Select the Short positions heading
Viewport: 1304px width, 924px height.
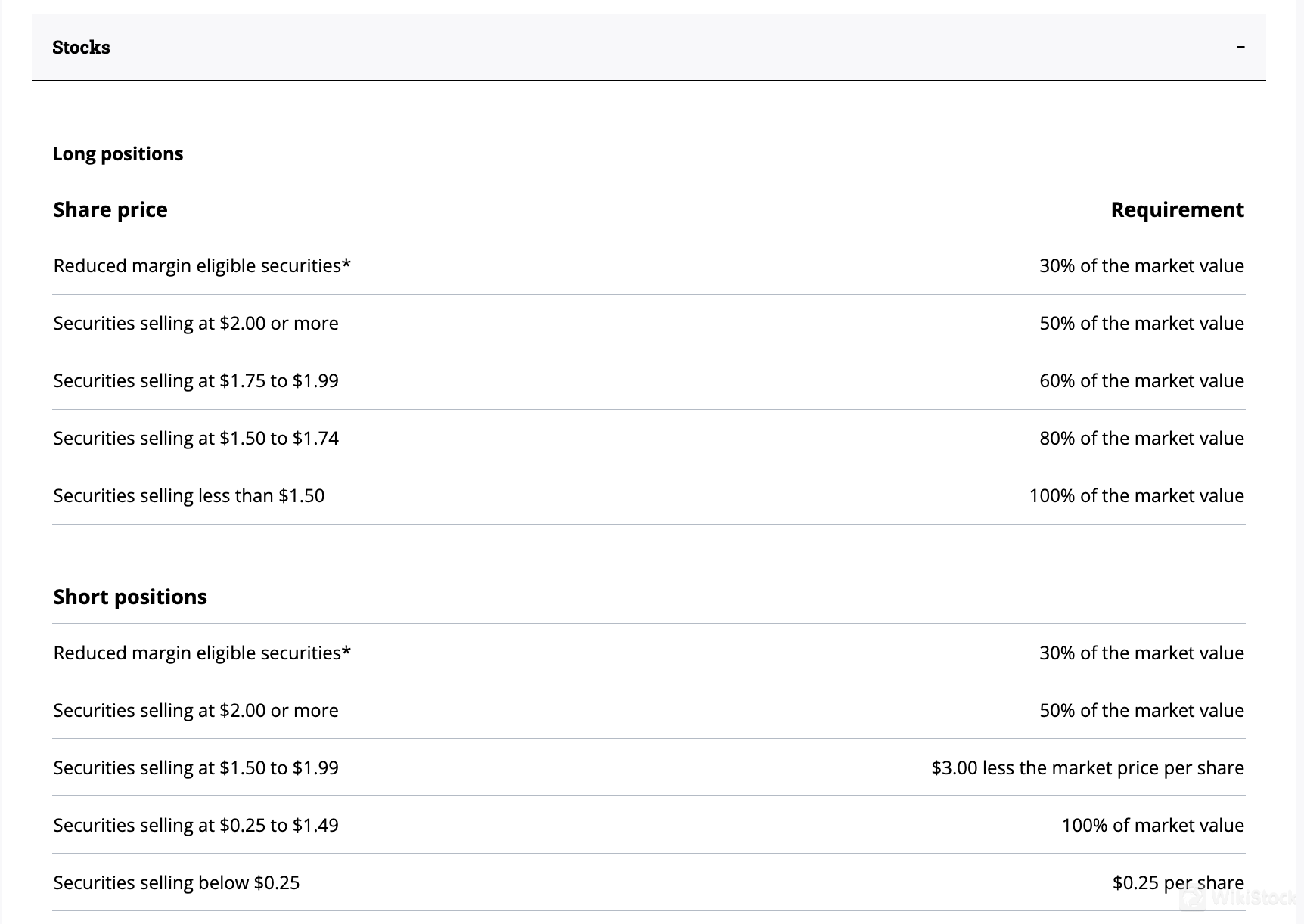tap(130, 597)
